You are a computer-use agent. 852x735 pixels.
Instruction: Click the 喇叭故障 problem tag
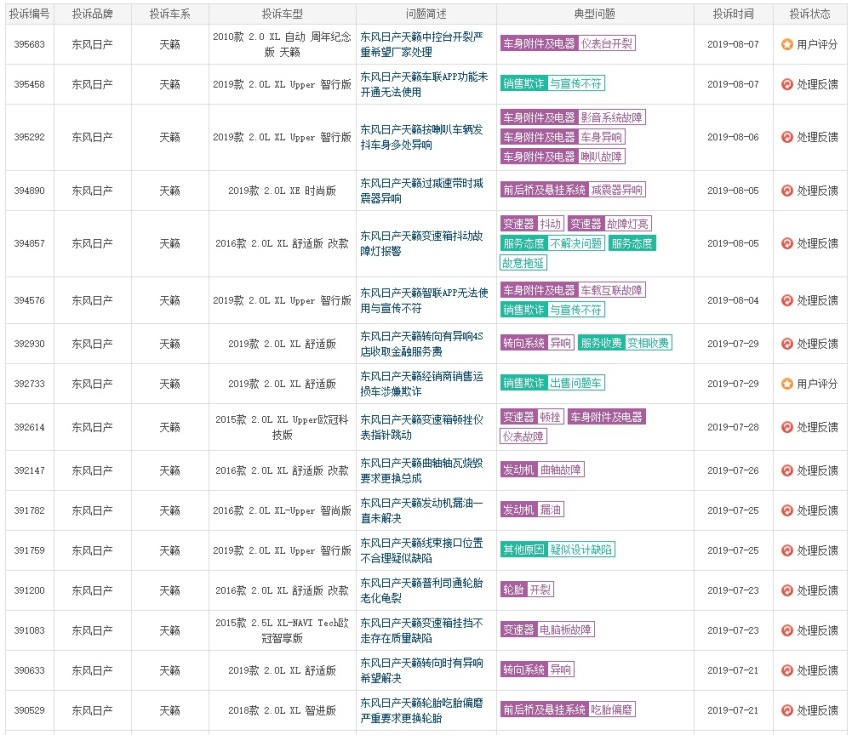click(601, 156)
